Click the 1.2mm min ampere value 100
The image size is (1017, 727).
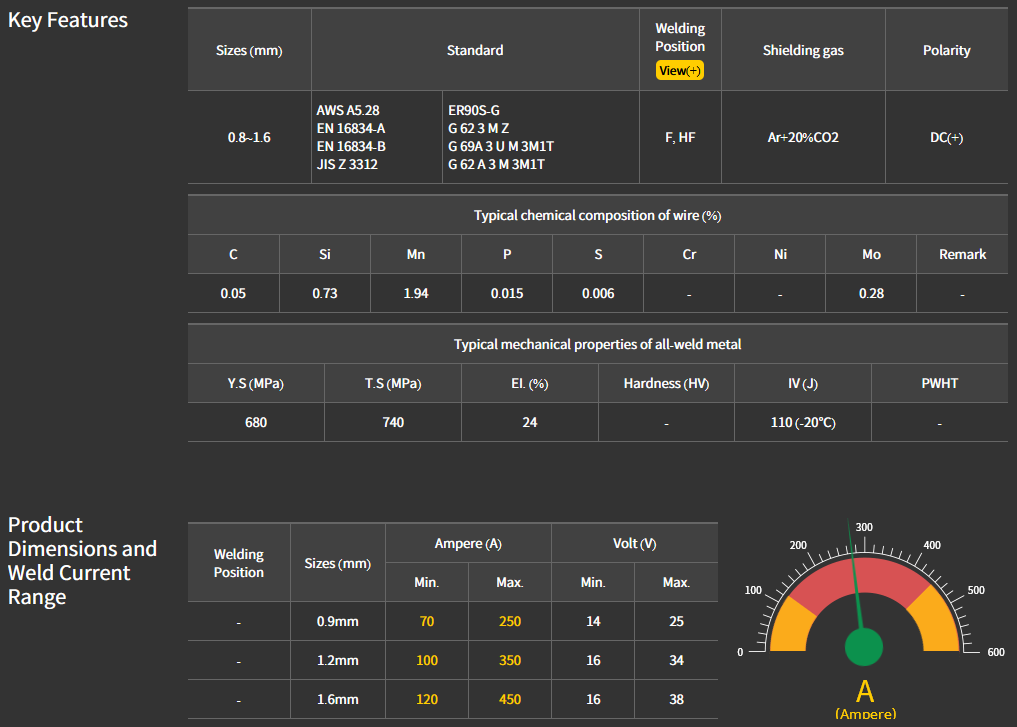tap(427, 660)
